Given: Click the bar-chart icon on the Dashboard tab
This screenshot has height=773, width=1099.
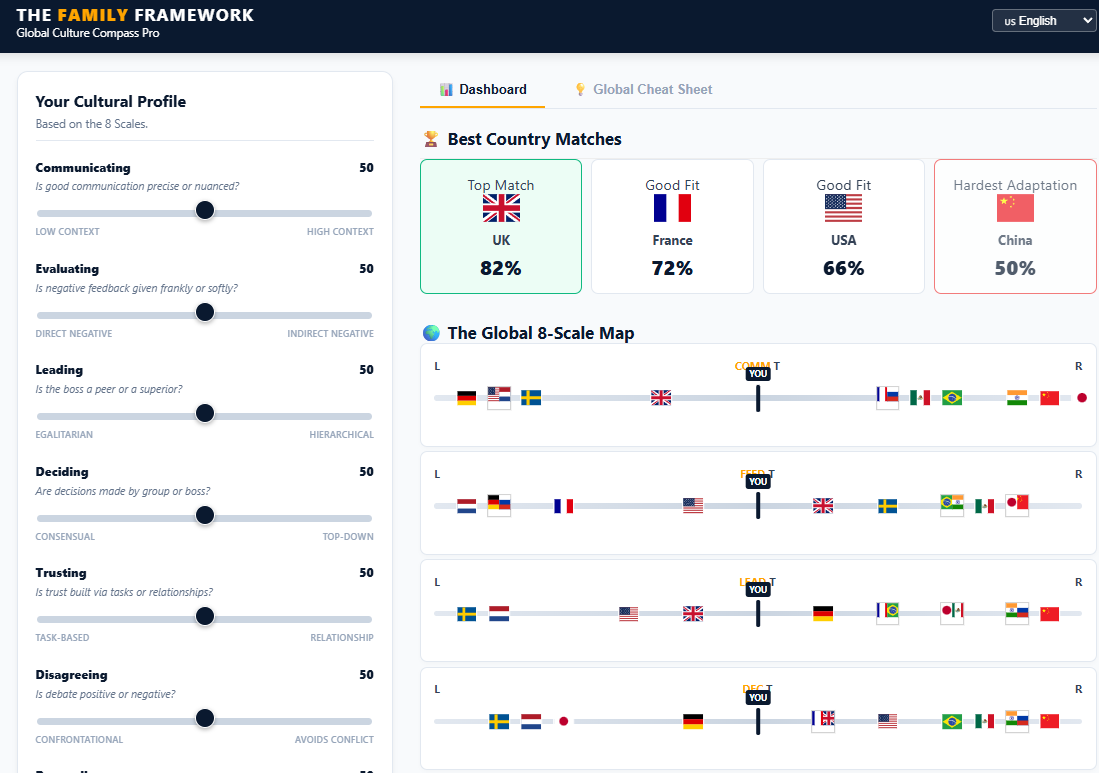Looking at the screenshot, I should coord(444,88).
